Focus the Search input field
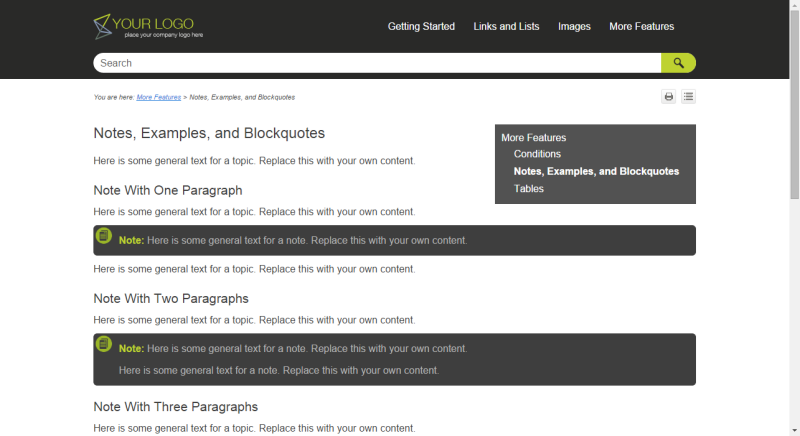 click(377, 63)
